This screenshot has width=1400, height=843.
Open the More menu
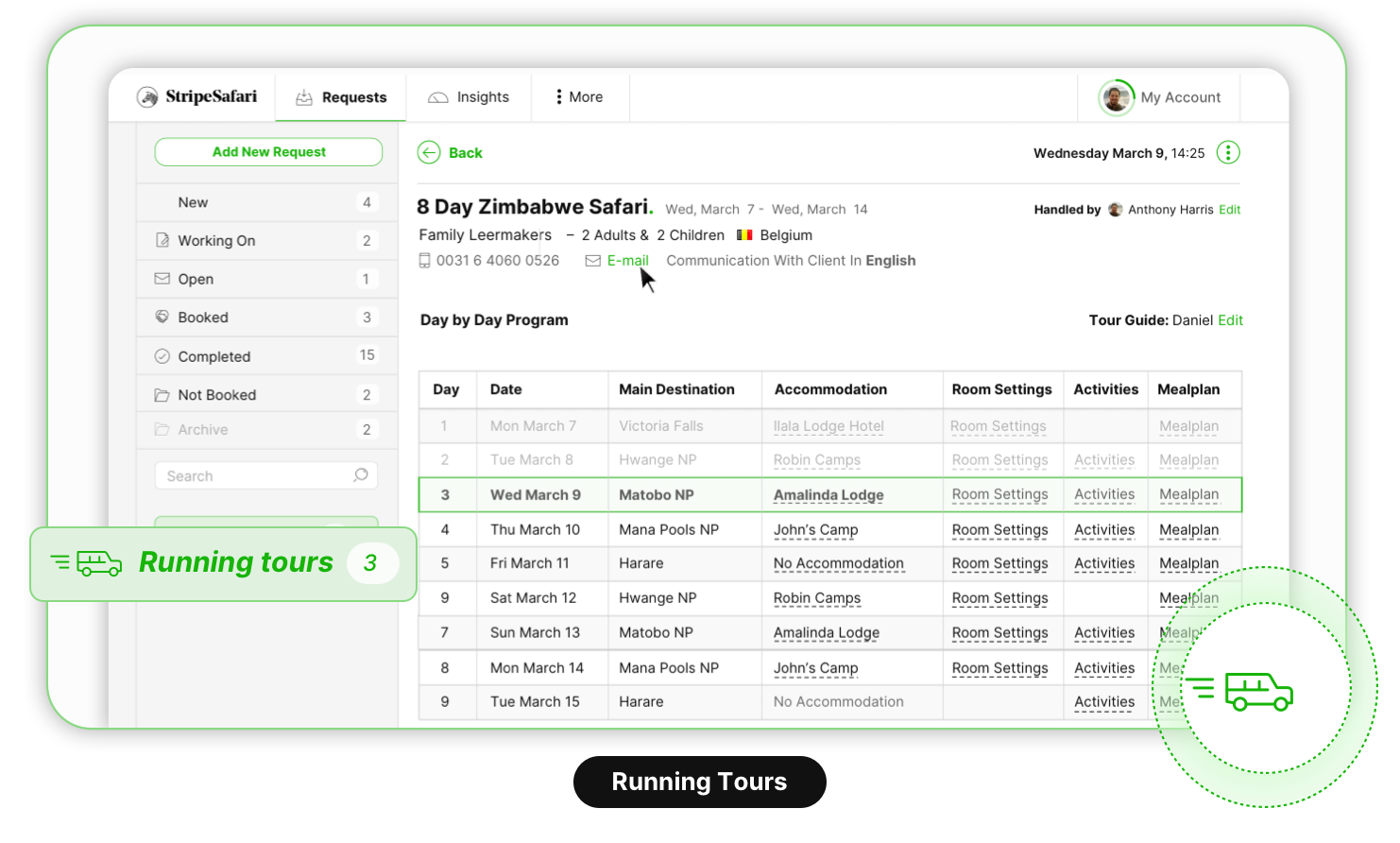pyautogui.click(x=579, y=97)
